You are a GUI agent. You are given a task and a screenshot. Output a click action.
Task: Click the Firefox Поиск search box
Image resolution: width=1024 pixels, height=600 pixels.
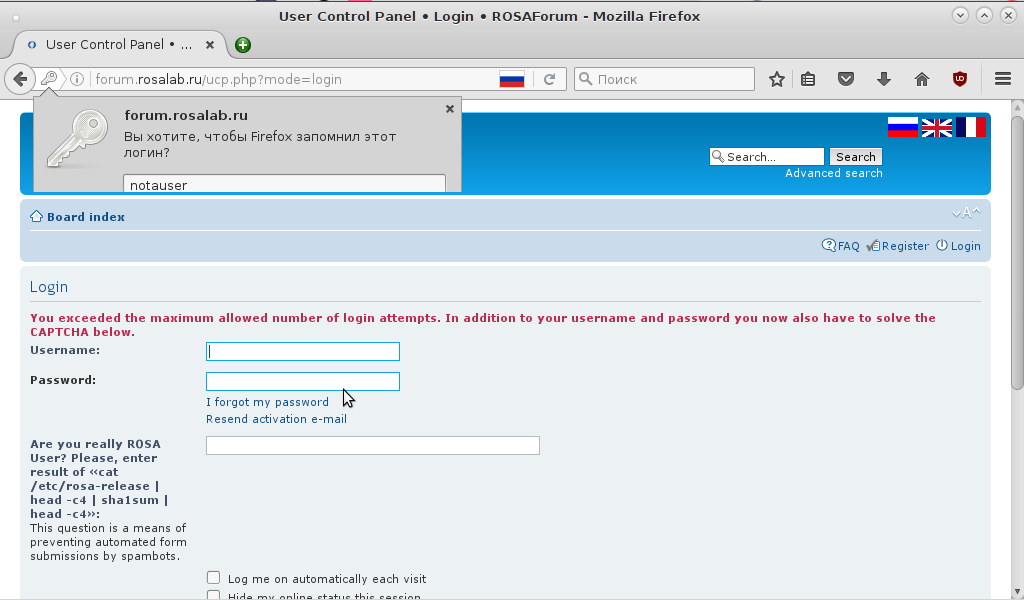[x=664, y=79]
